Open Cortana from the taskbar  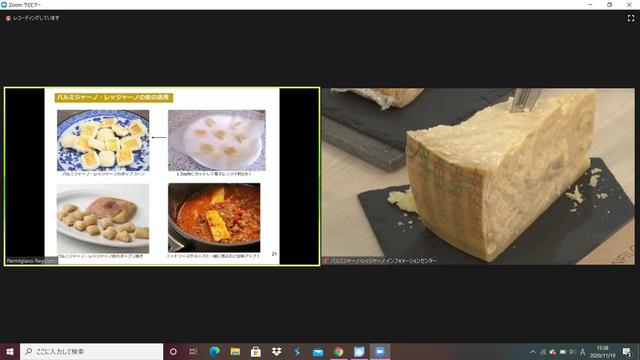point(173,351)
